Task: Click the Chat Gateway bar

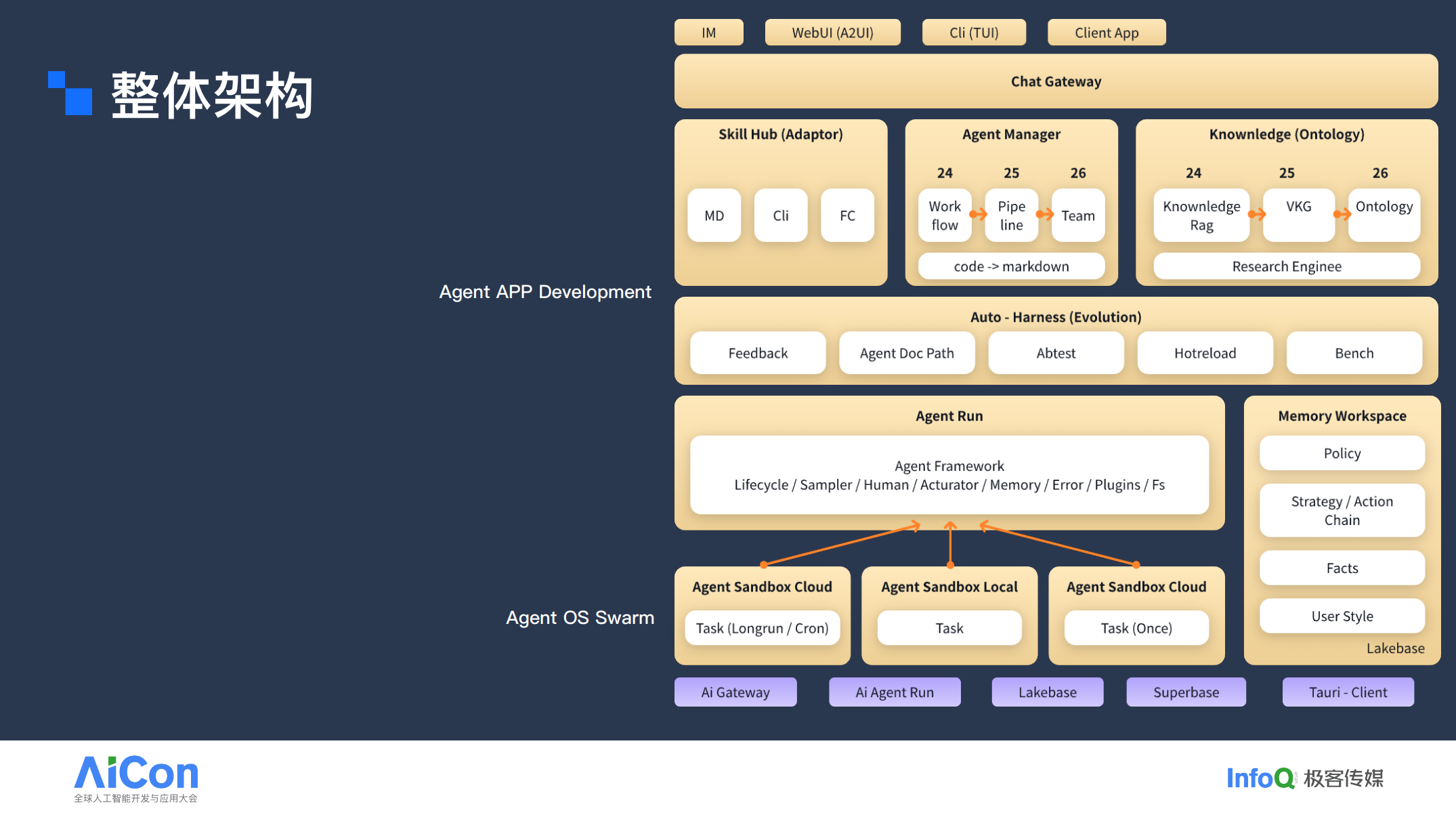Action: (1056, 81)
